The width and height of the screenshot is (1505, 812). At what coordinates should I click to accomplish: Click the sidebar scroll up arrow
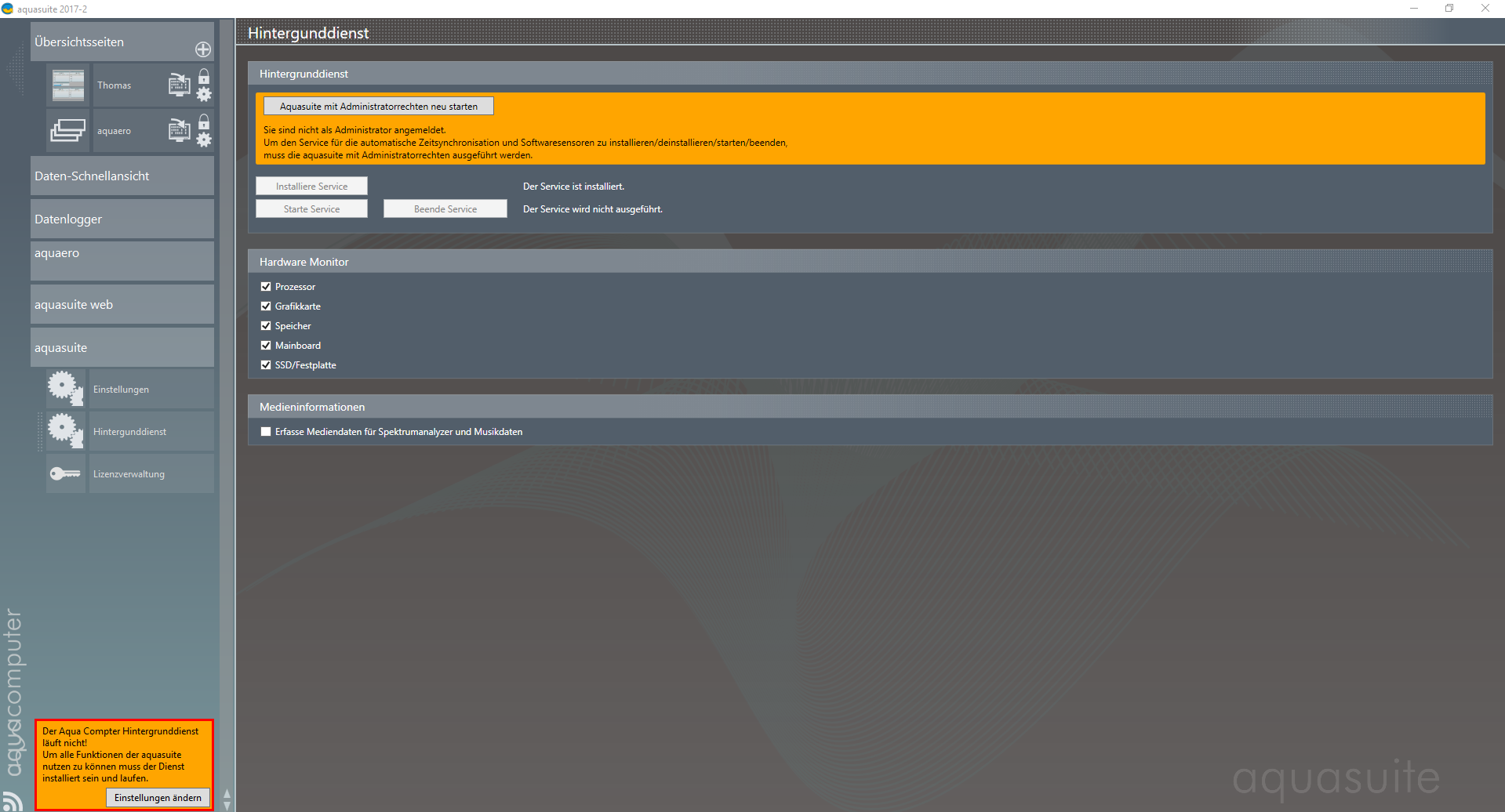227,794
